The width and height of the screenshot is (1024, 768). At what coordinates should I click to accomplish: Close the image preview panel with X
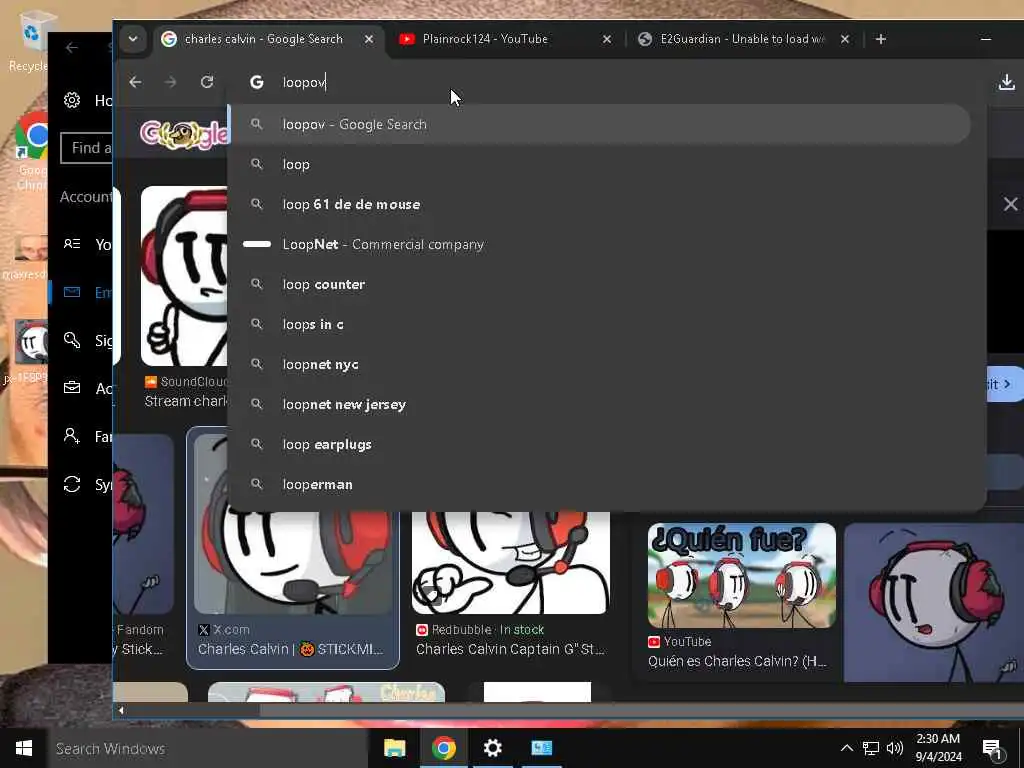pyautogui.click(x=1010, y=204)
